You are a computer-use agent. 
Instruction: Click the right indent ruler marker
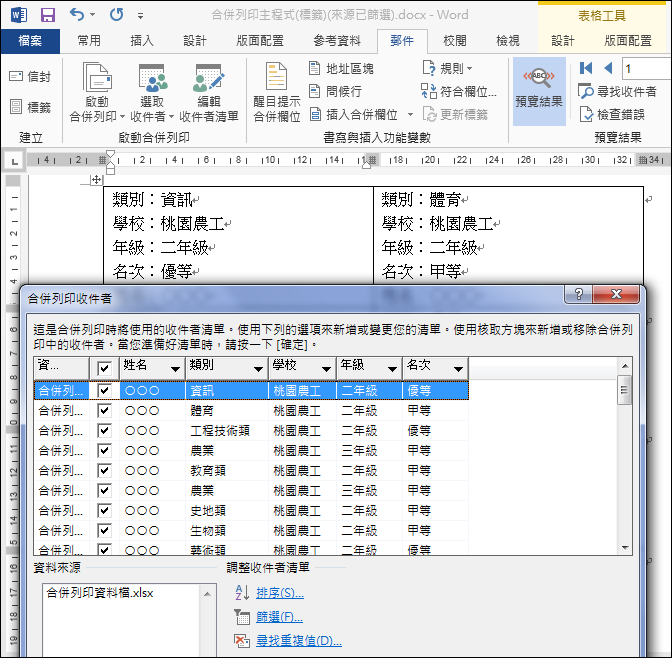click(366, 165)
